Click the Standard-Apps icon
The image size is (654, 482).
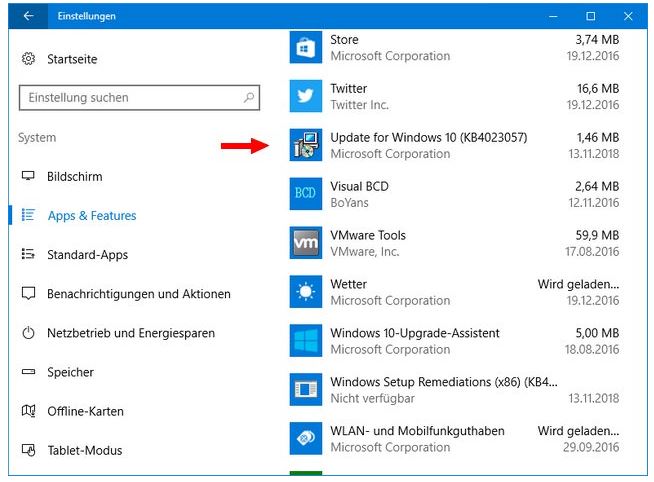point(28,254)
